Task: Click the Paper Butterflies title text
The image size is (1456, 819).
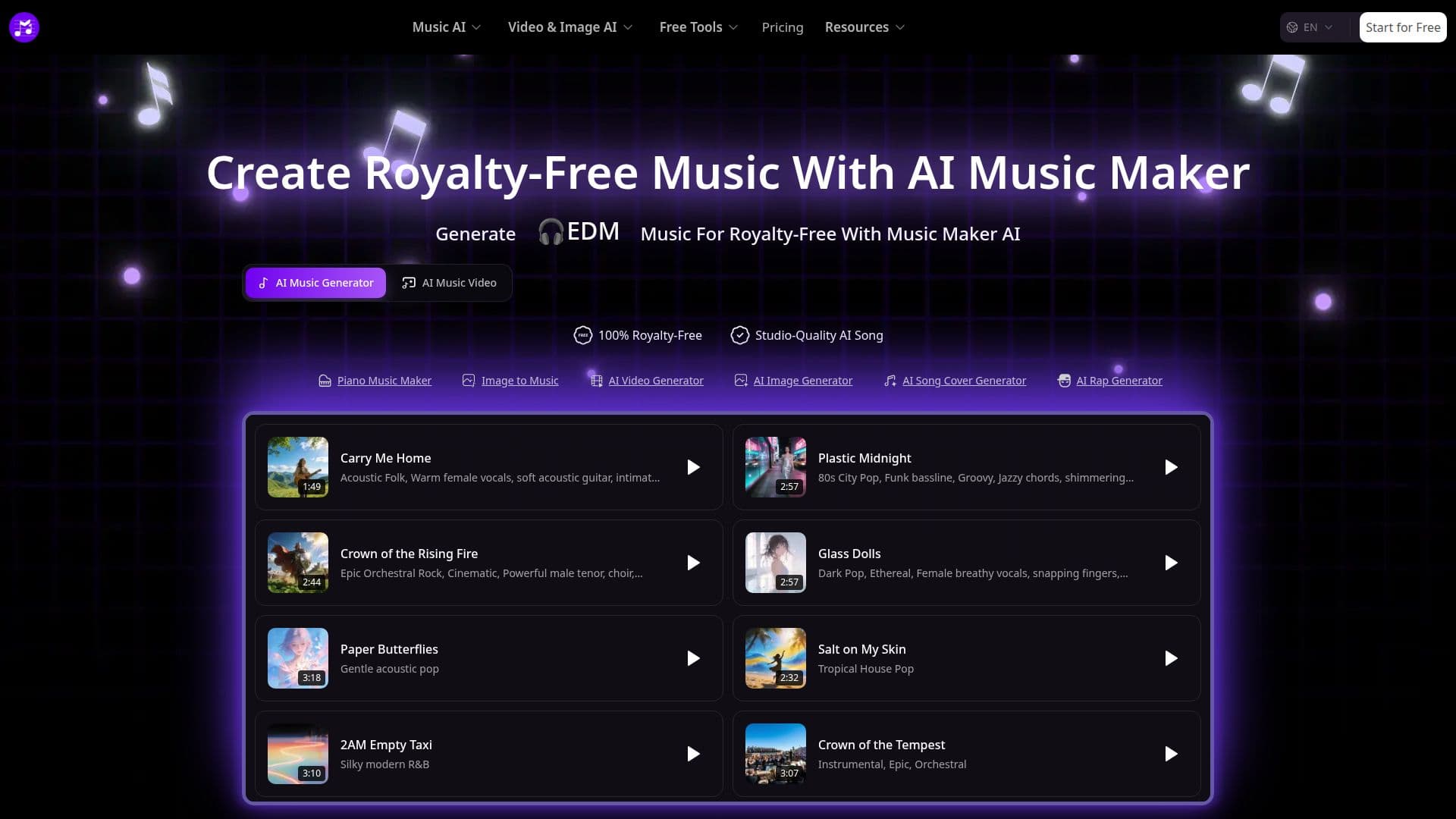Action: [x=389, y=649]
